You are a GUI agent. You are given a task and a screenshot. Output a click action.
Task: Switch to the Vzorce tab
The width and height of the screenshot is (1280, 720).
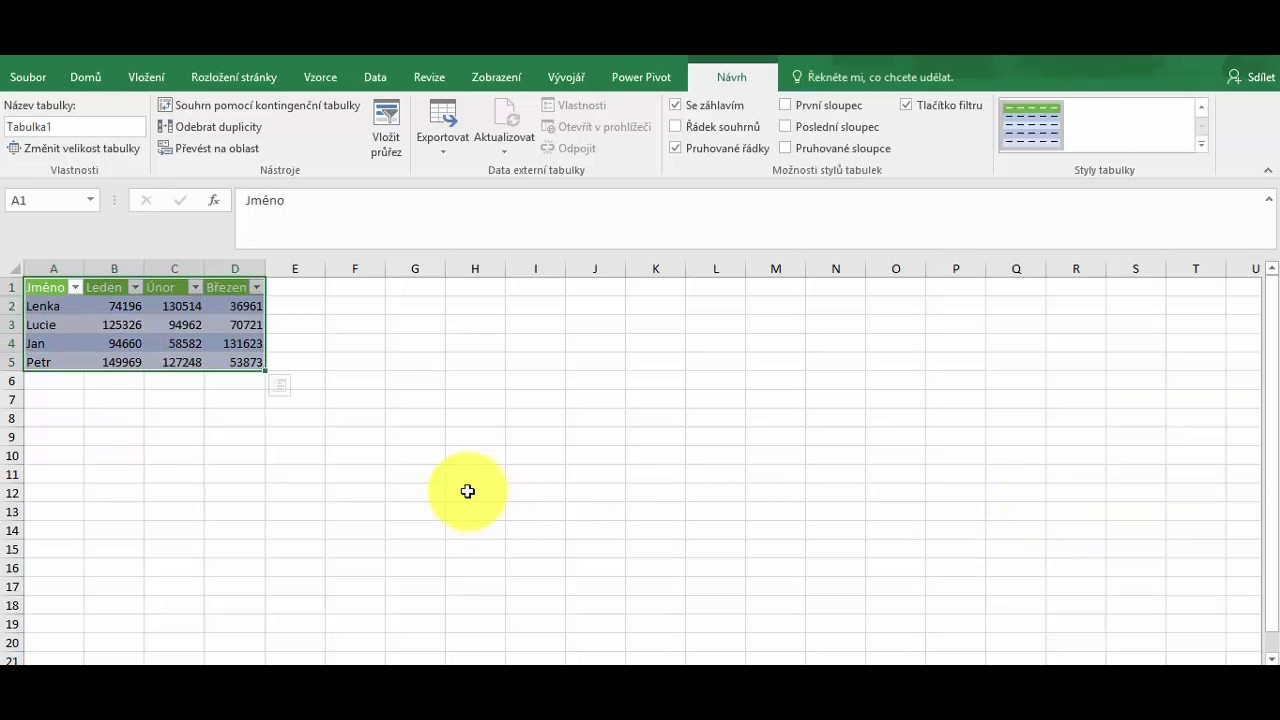320,77
